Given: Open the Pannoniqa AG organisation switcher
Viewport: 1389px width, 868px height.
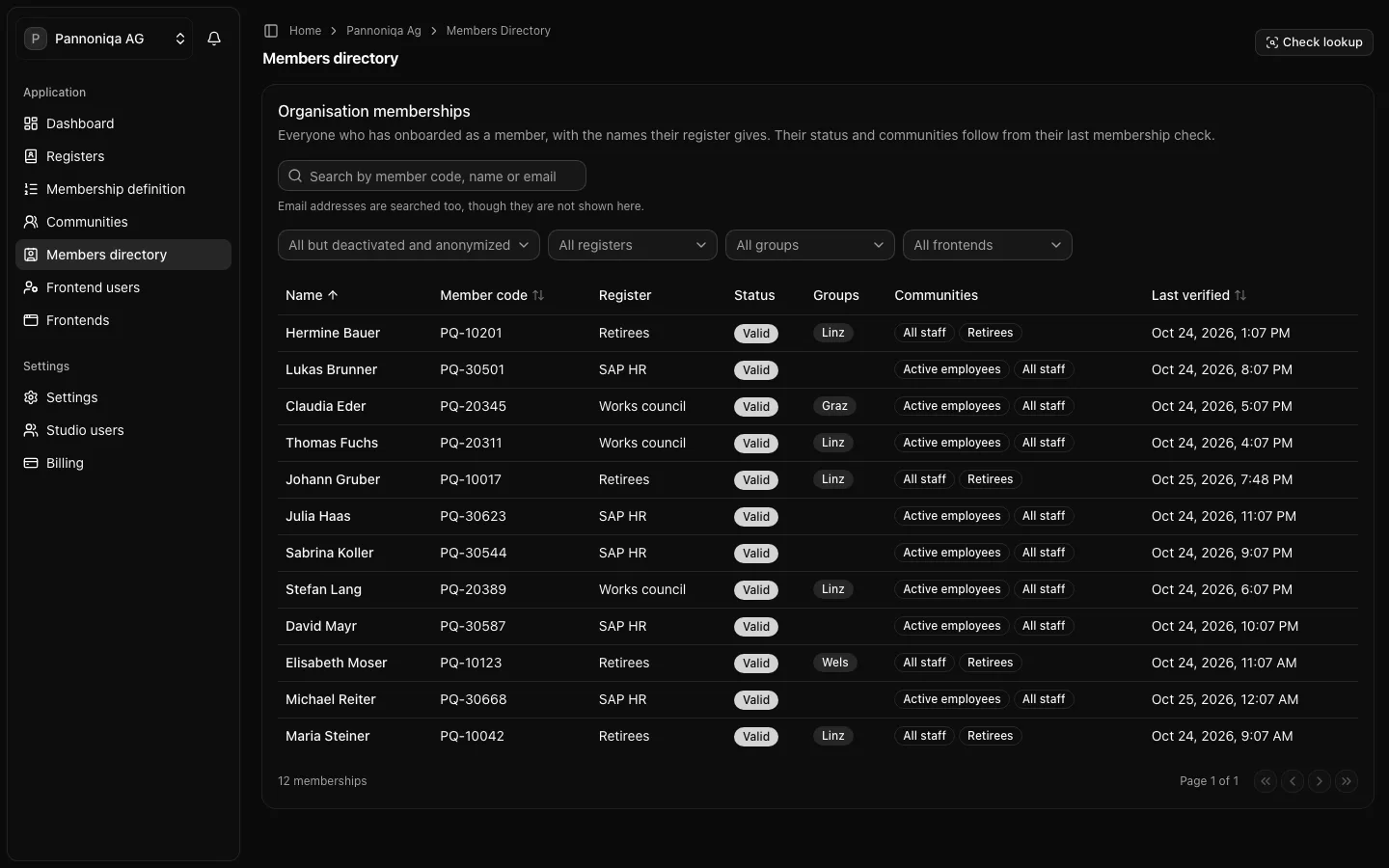Looking at the screenshot, I should [104, 39].
